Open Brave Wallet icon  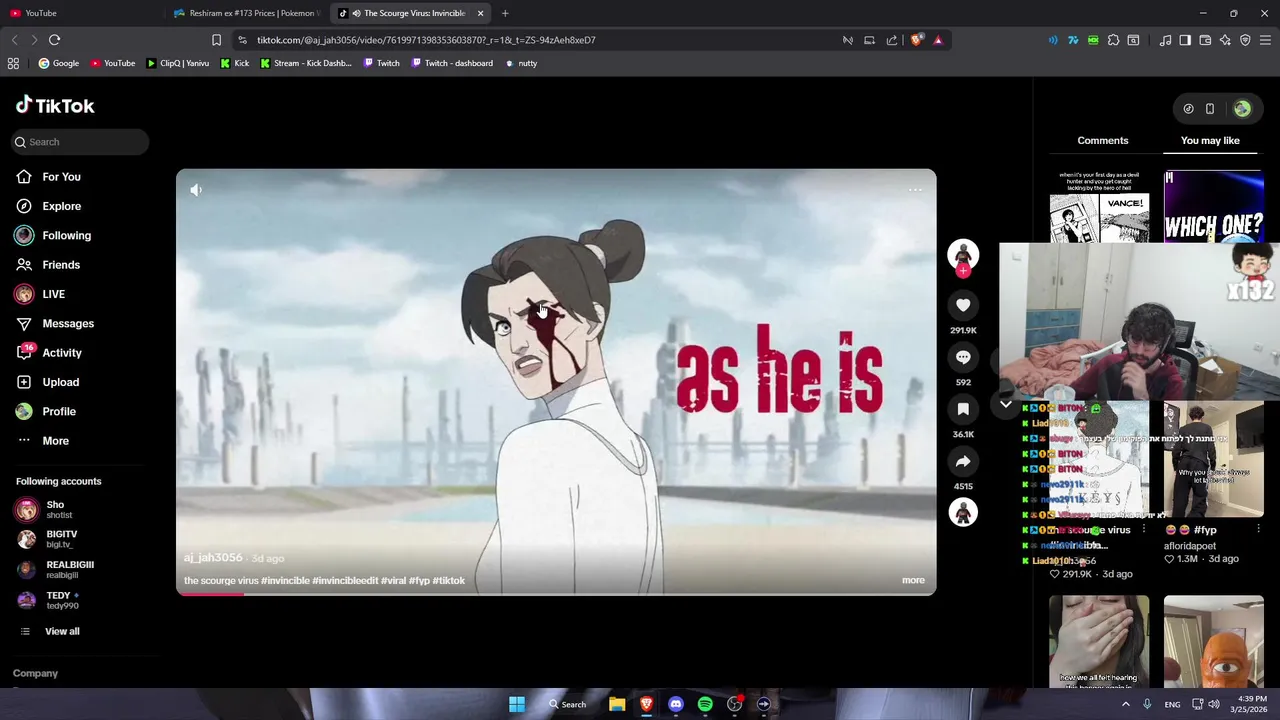[1205, 40]
